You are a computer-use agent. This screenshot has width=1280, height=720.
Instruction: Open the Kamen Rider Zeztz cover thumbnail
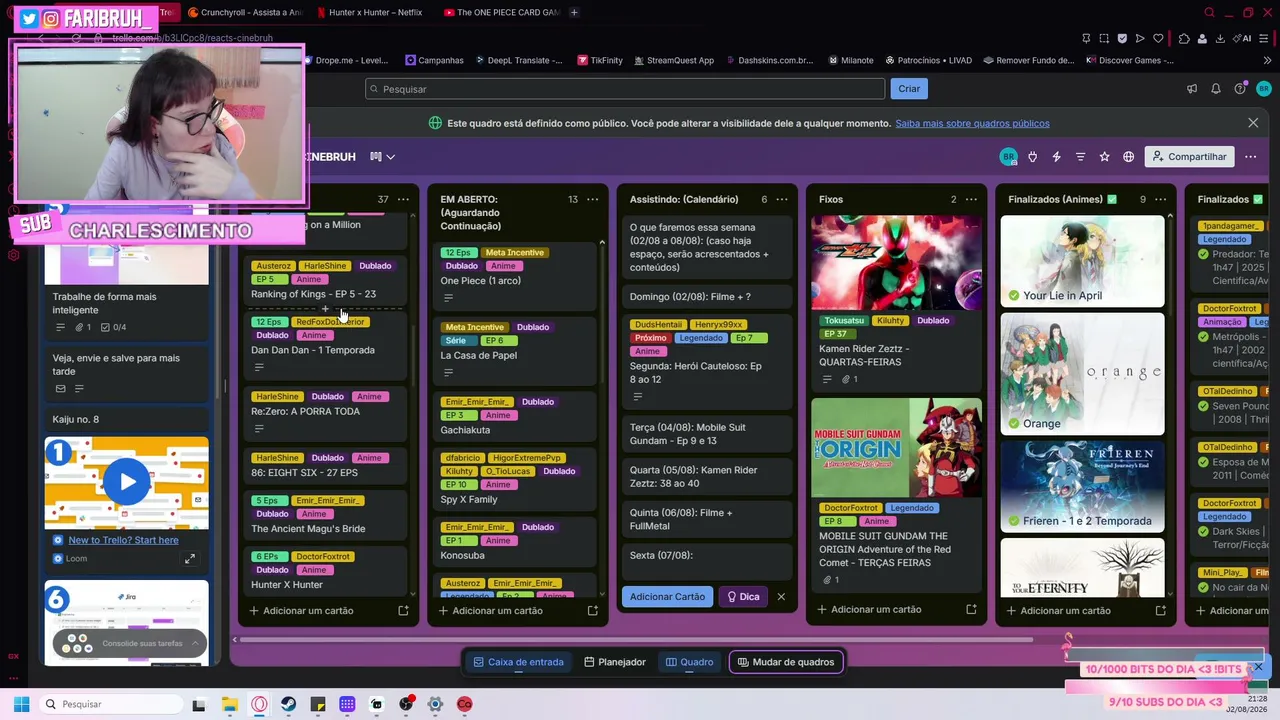[896, 263]
